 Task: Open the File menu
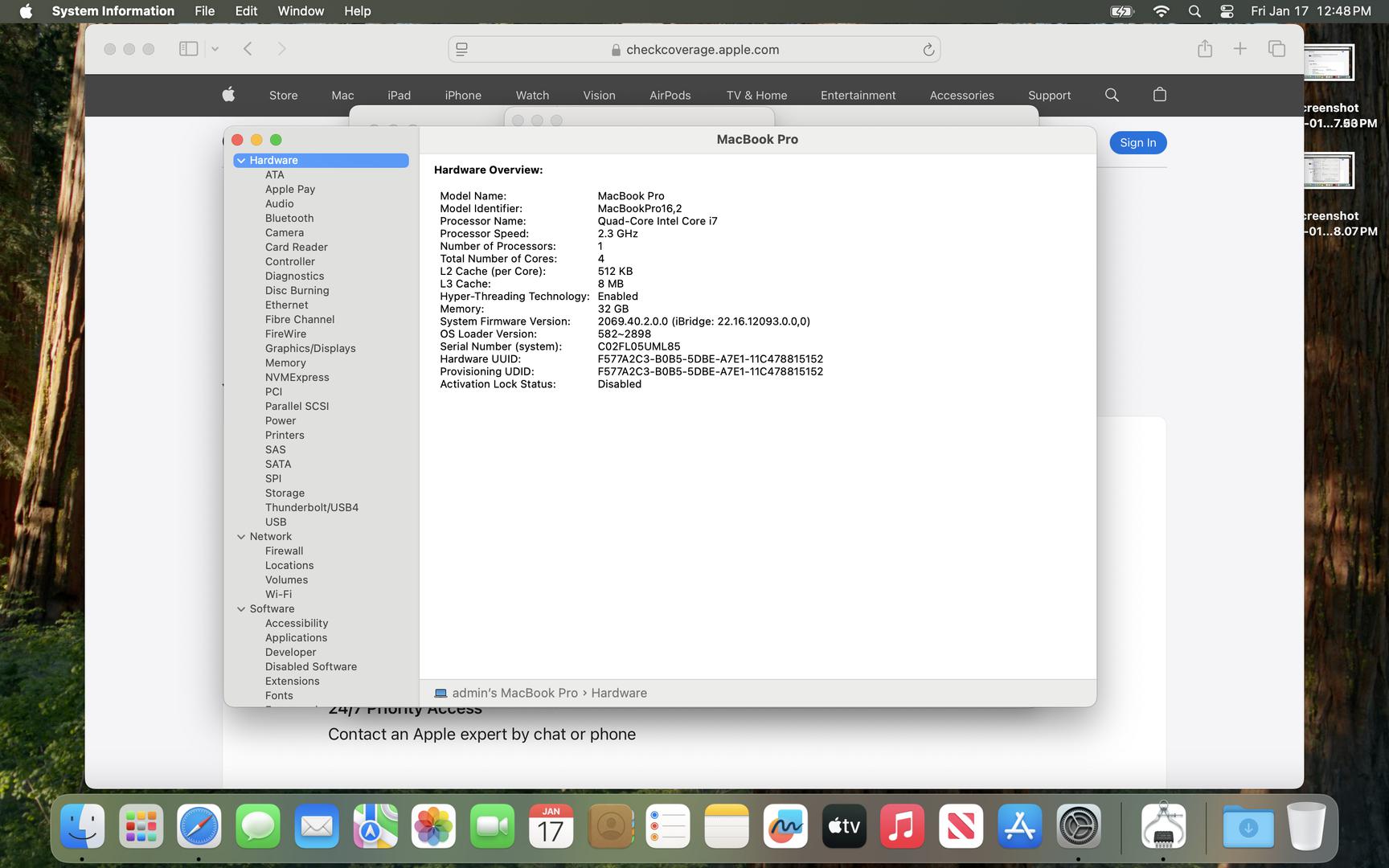(205, 11)
